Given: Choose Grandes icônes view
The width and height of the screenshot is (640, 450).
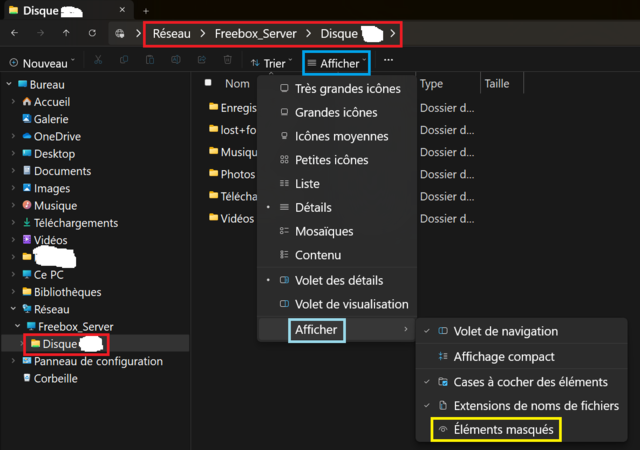Looking at the screenshot, I should 337,112.
